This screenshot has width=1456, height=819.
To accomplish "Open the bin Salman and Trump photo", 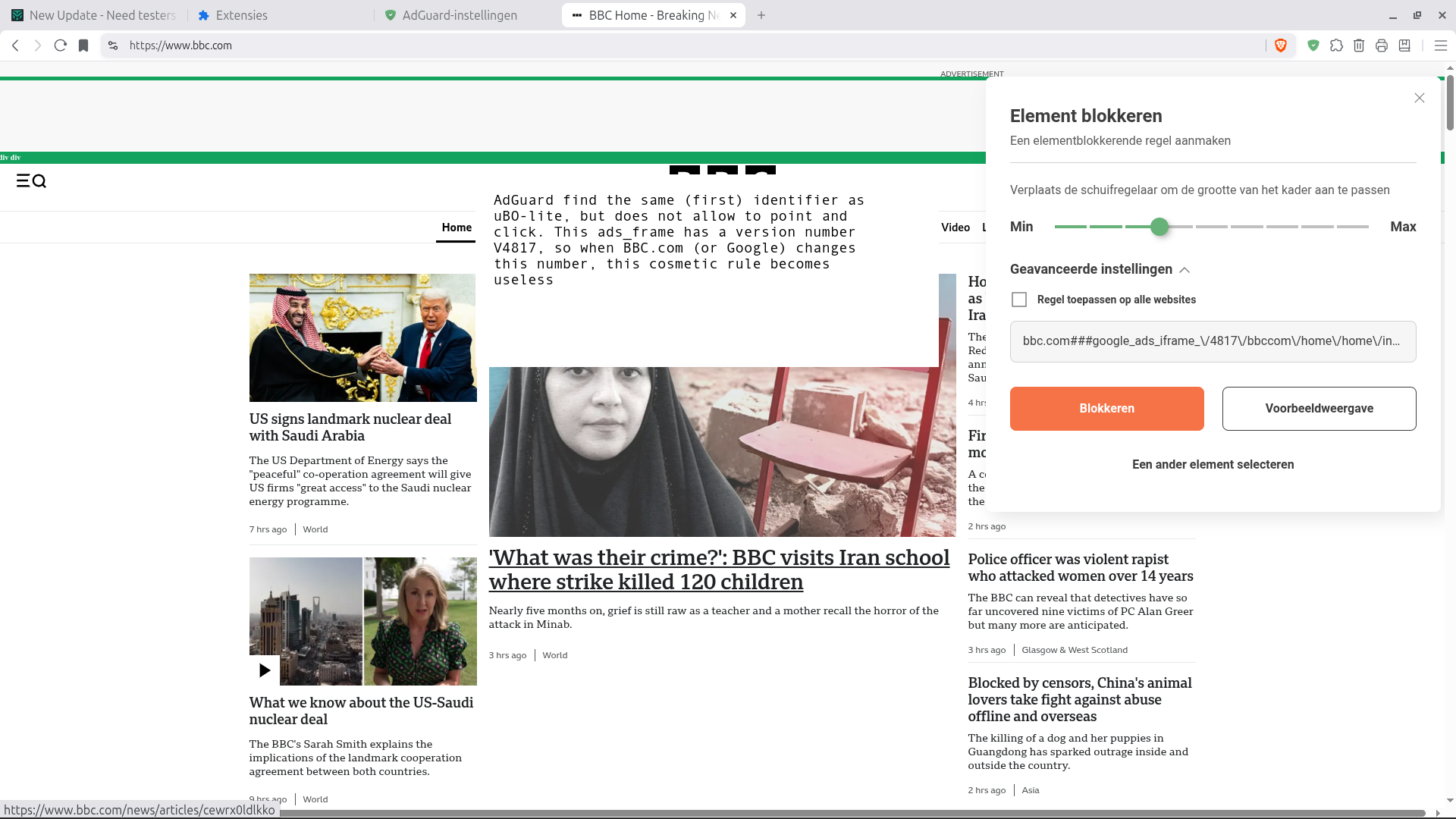I will pyautogui.click(x=362, y=337).
